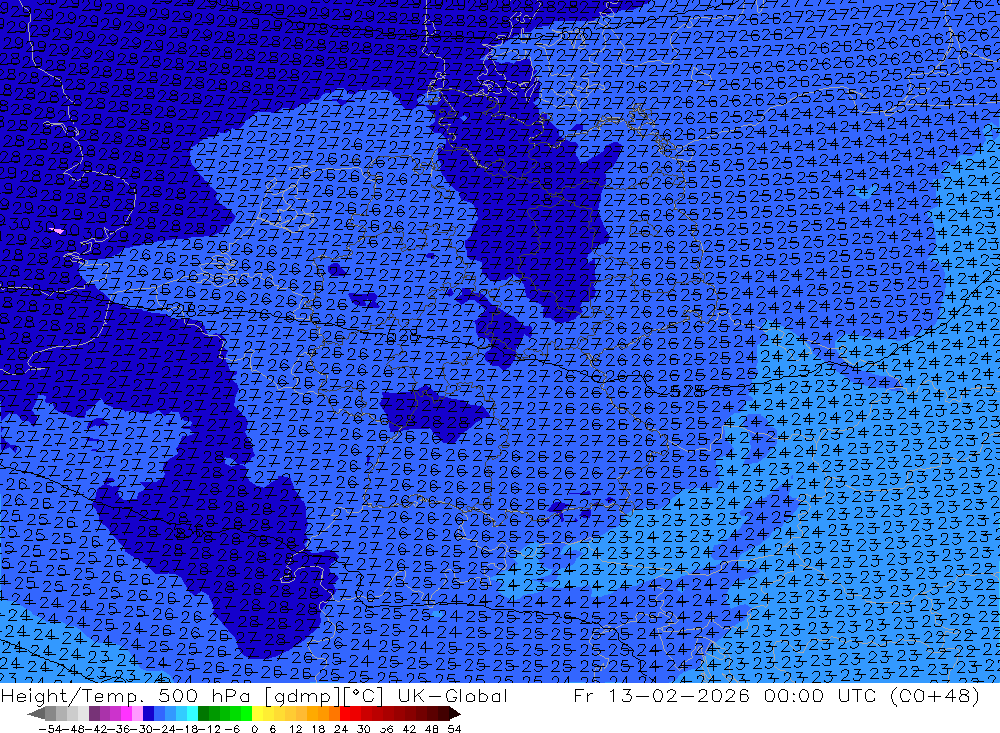Viewport: 1000px width, 733px height.
Task: Click the dark brown right arrow of color scale
Action: point(454,714)
